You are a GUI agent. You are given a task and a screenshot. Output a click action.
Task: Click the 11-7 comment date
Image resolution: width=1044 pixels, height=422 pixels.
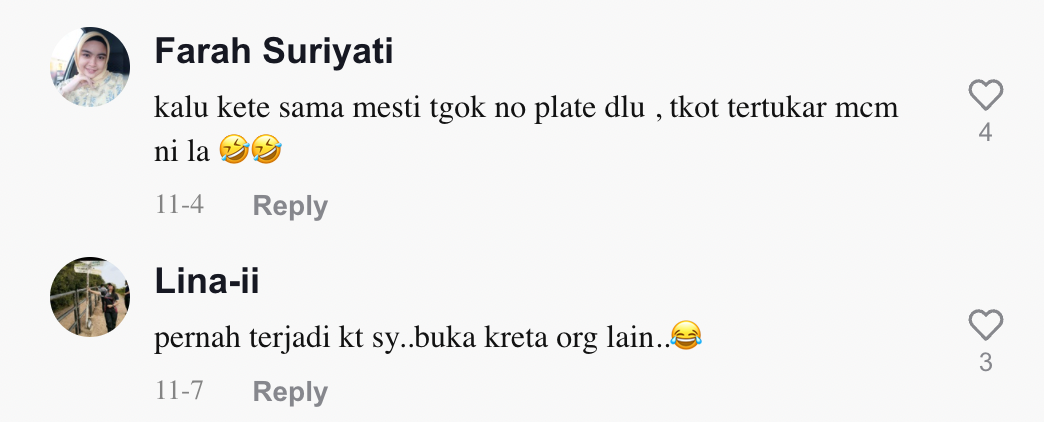[179, 391]
